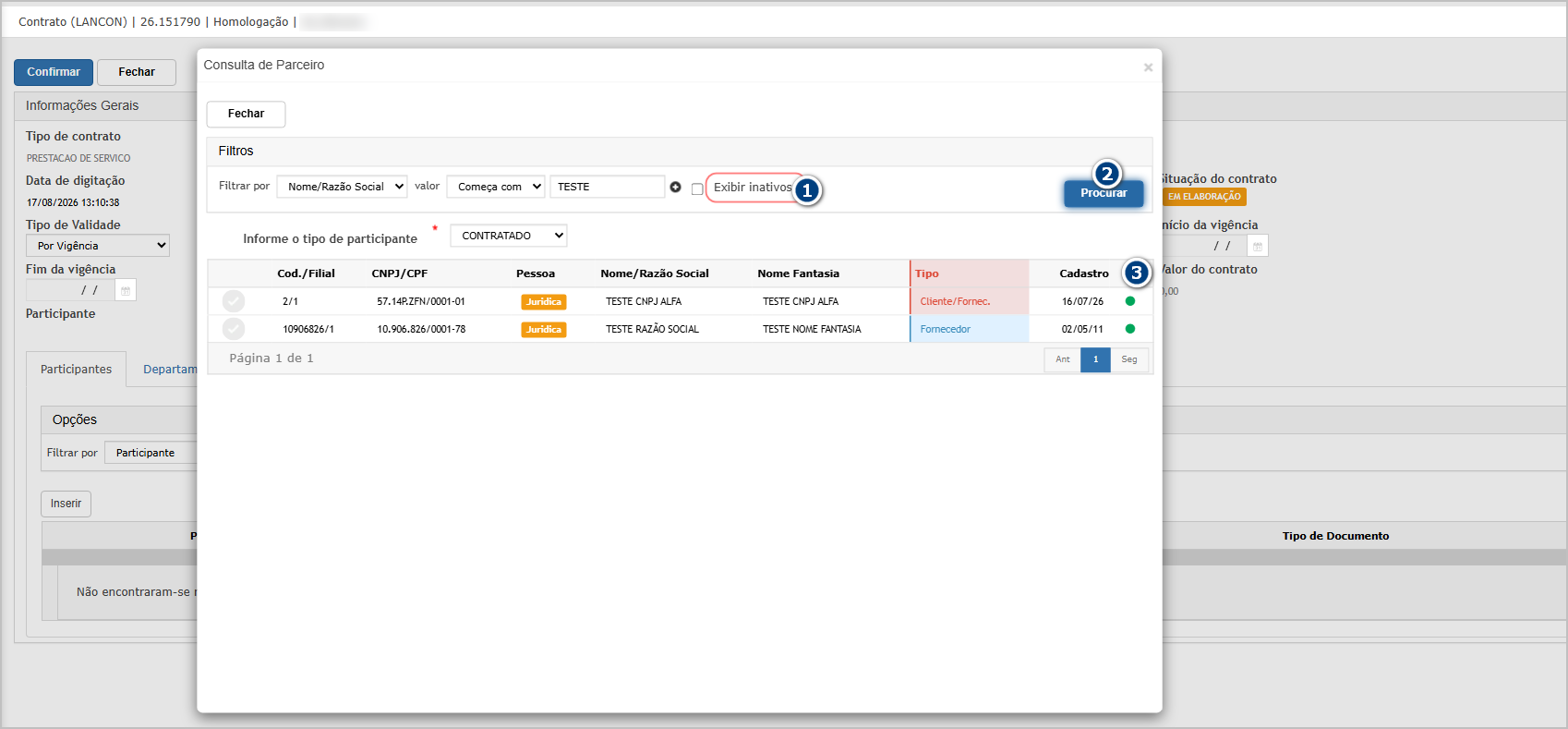
Task: Go to page 1 in pagination
Action: pyautogui.click(x=1096, y=359)
